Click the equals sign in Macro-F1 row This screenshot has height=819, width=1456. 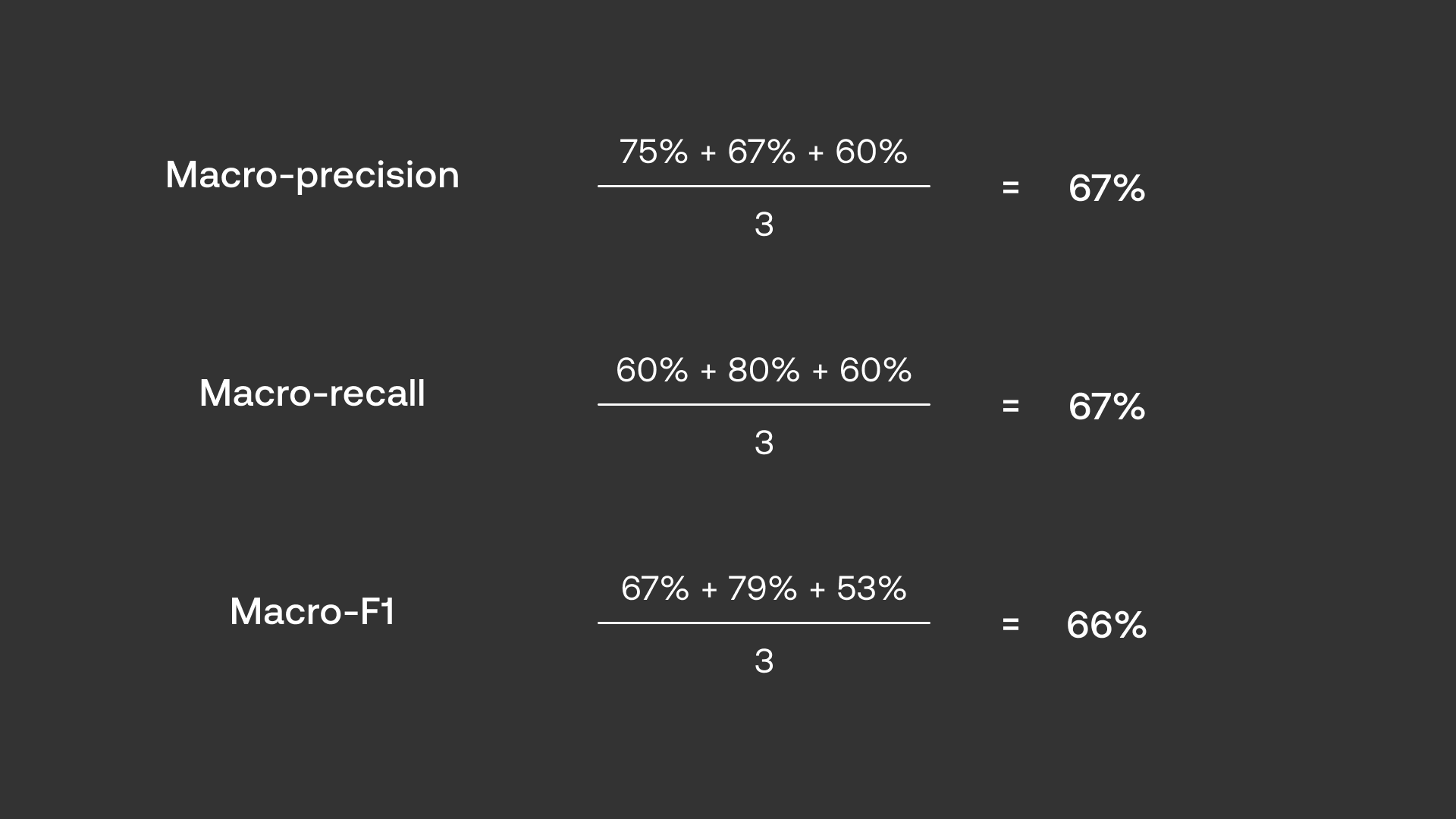[x=1010, y=624]
